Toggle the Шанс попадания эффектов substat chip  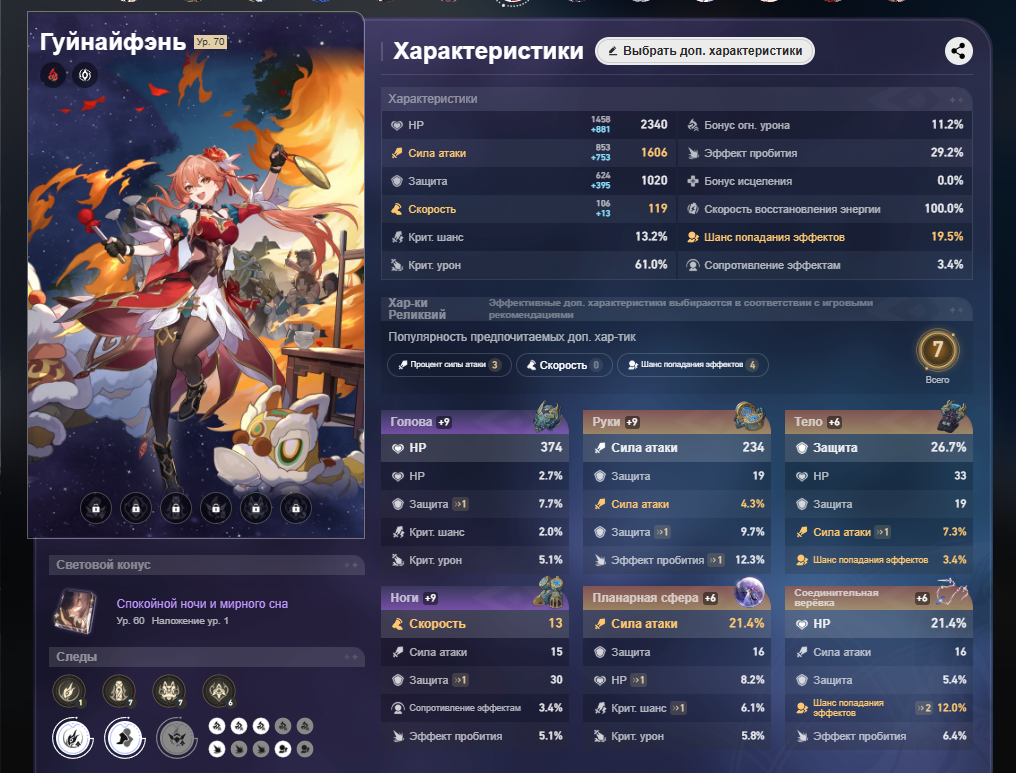click(x=693, y=365)
